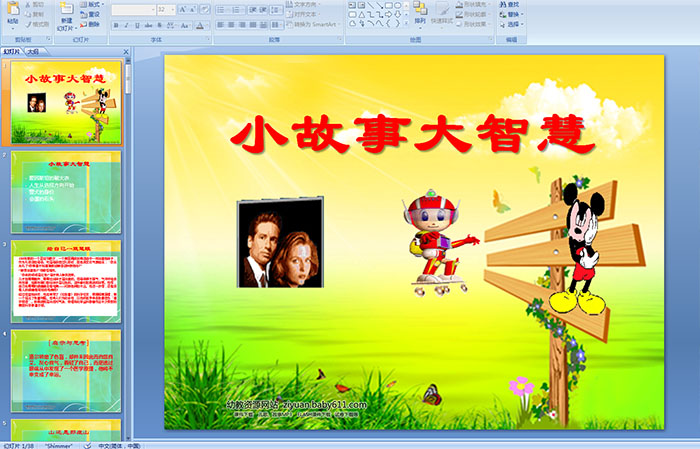This screenshot has height=449, width=700.
Task: Open the Paragraph group dialog launcher
Action: tap(340, 39)
